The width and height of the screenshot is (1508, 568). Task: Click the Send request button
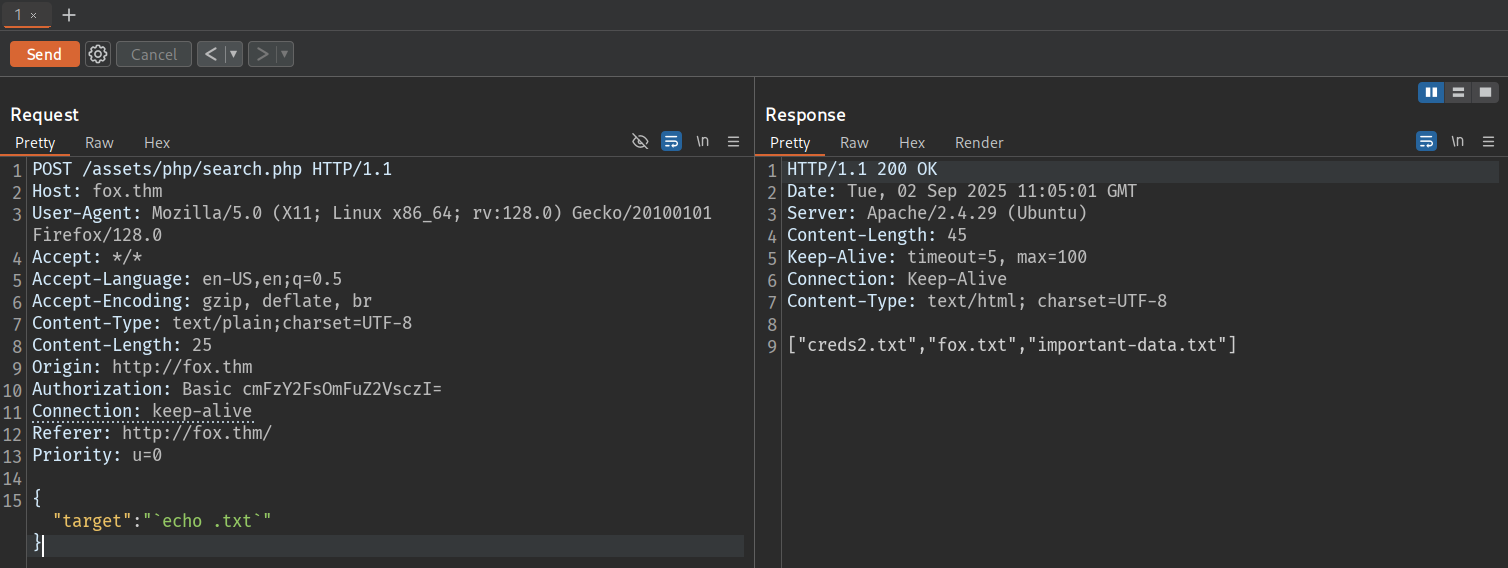44,54
